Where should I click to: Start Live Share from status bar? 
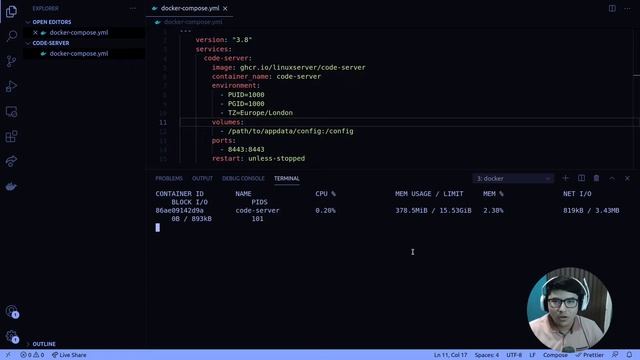[x=69, y=355]
